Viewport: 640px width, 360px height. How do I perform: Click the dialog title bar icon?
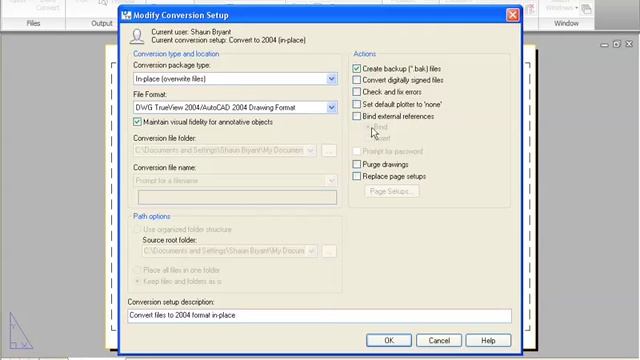(x=126, y=15)
